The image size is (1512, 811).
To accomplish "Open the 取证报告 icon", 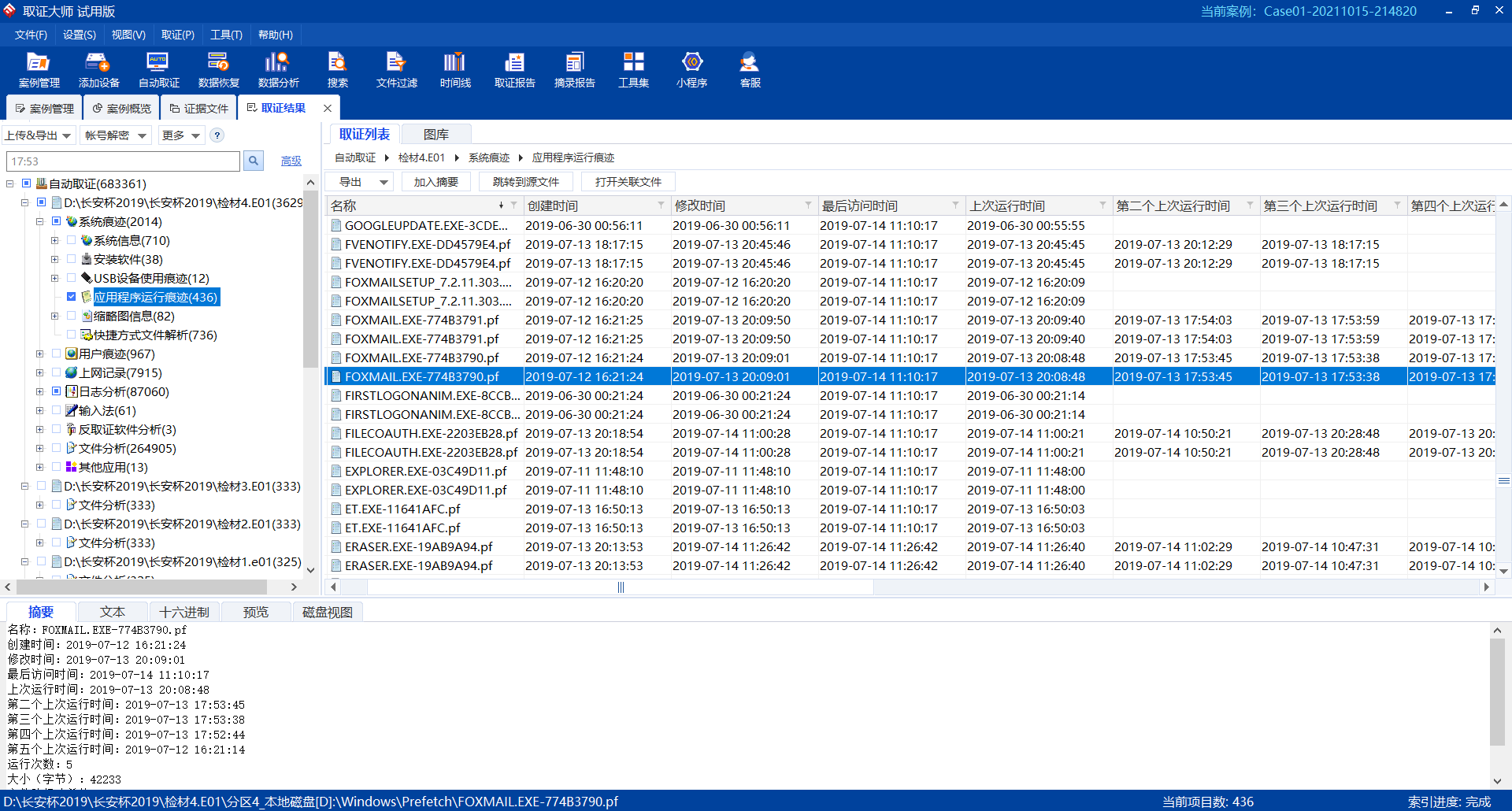I will (514, 69).
